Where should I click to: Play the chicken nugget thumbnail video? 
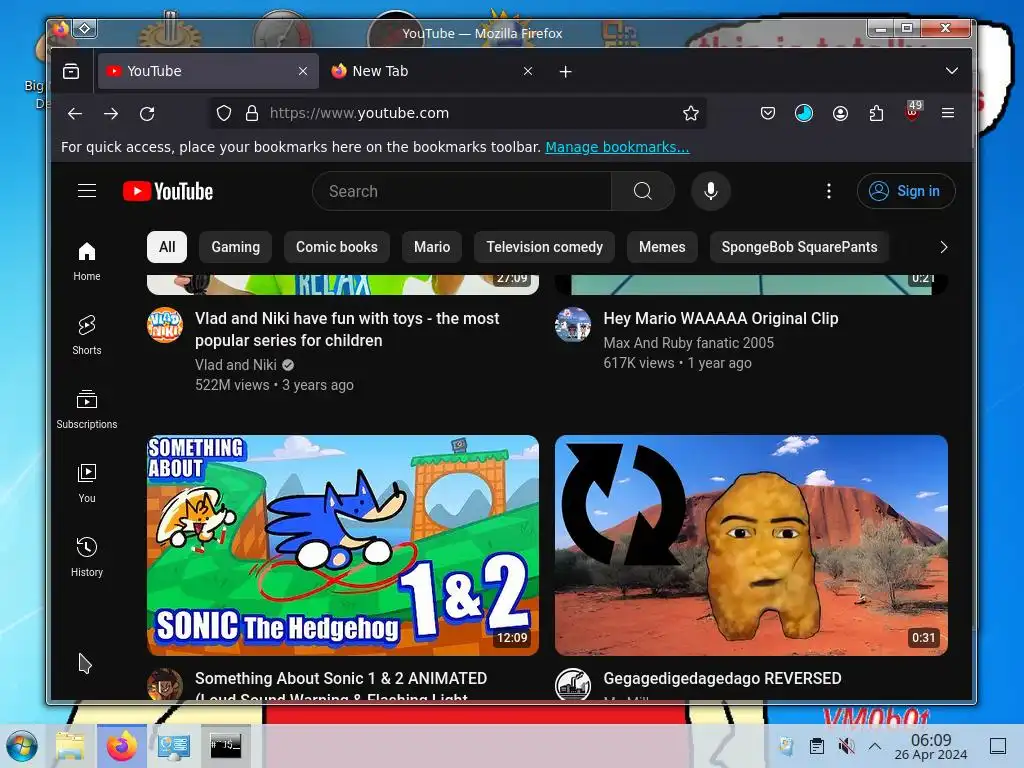751,545
